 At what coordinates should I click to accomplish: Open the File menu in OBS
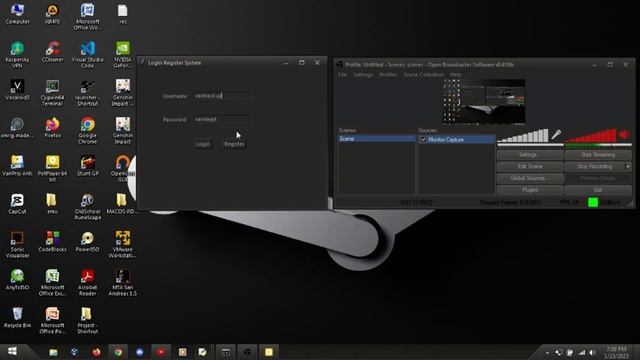(342, 75)
